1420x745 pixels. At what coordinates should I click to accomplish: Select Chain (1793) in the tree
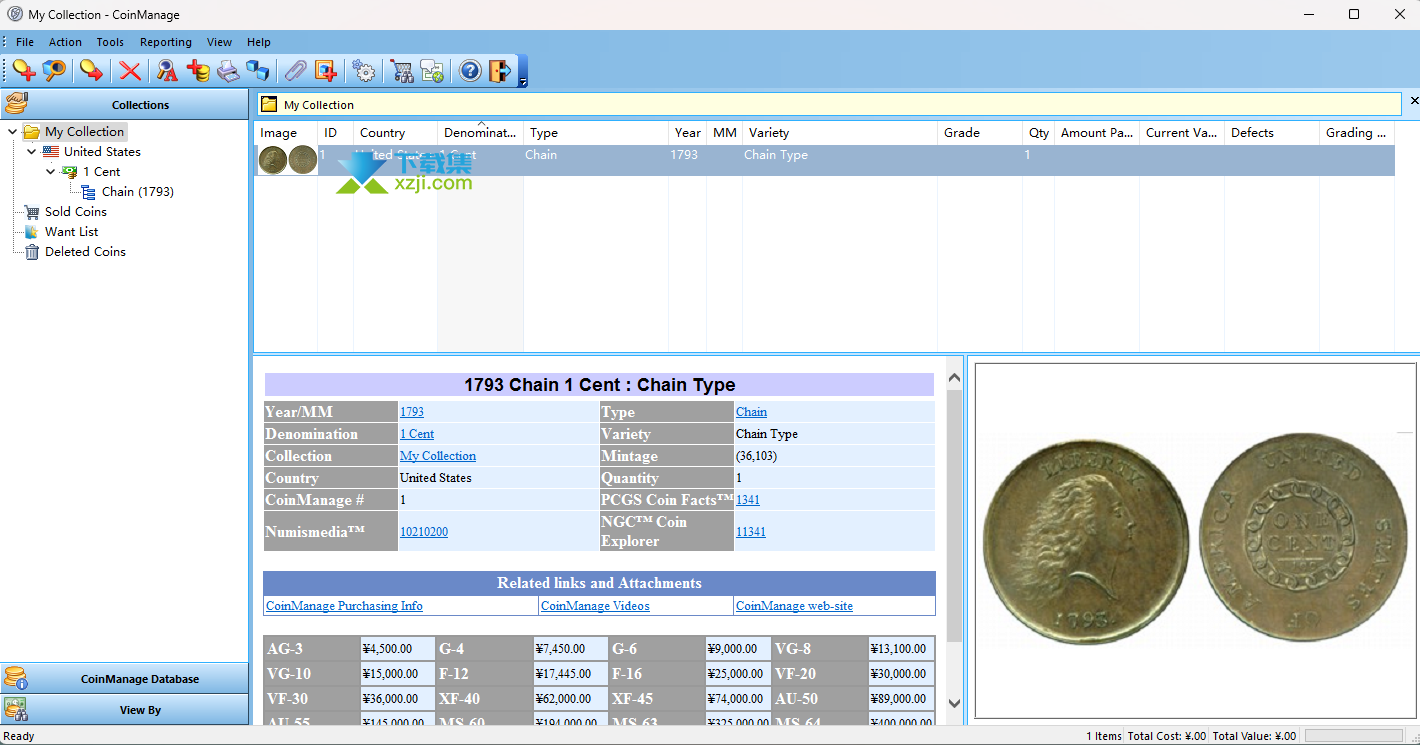[138, 192]
